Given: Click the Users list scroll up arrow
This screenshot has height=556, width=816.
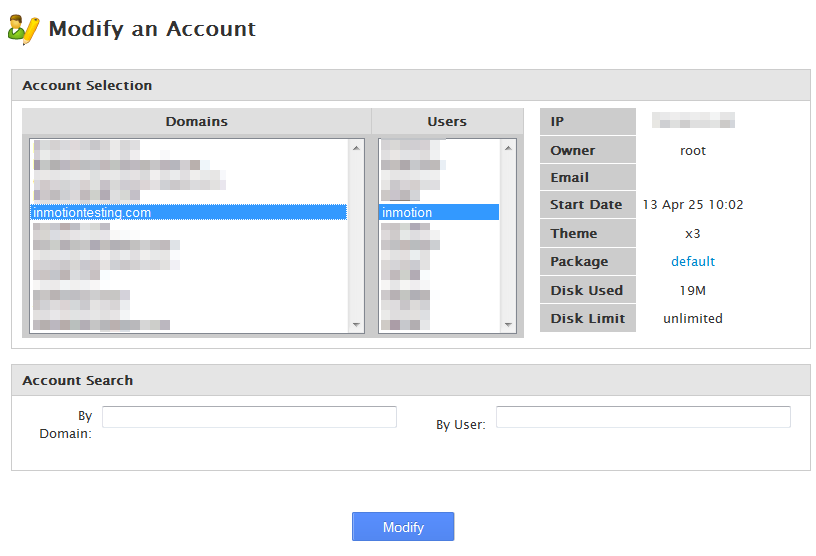Looking at the screenshot, I should 508,149.
